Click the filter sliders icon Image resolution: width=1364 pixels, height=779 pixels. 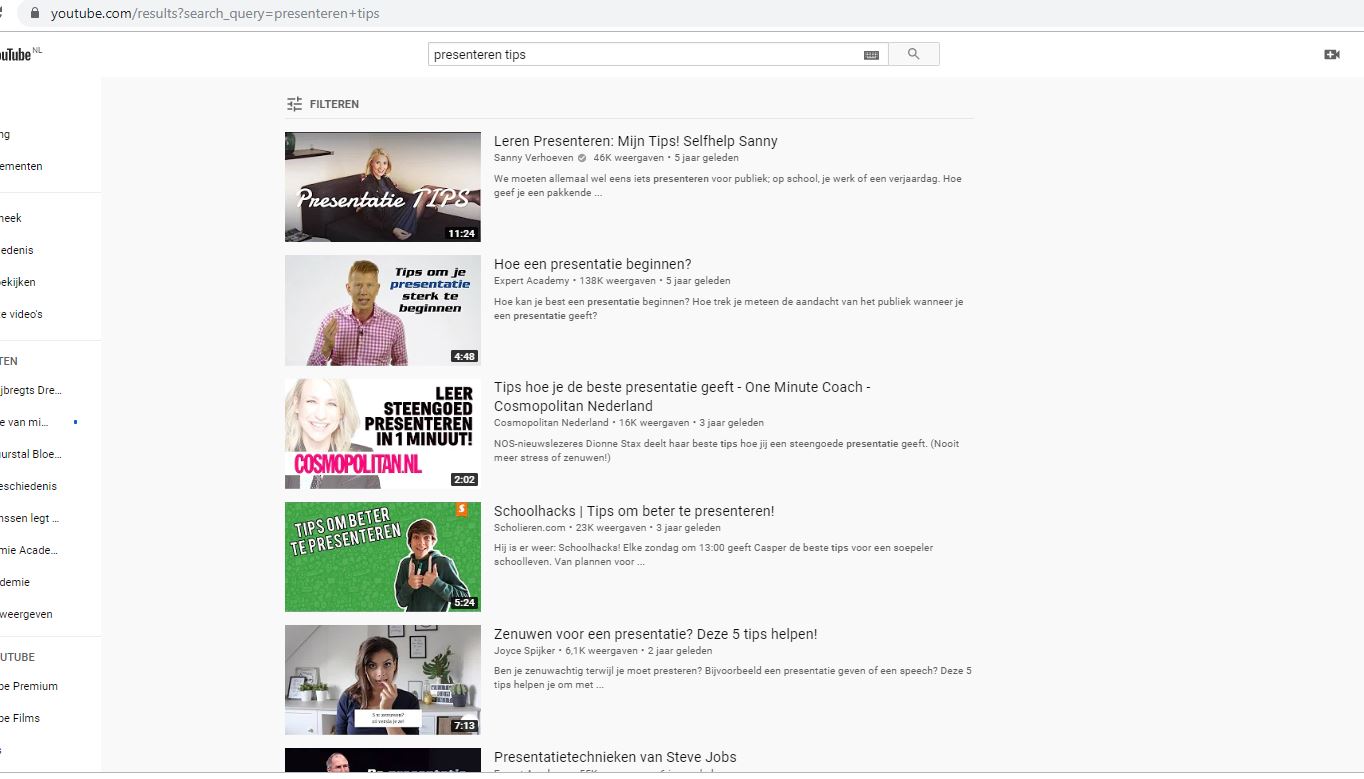click(294, 104)
